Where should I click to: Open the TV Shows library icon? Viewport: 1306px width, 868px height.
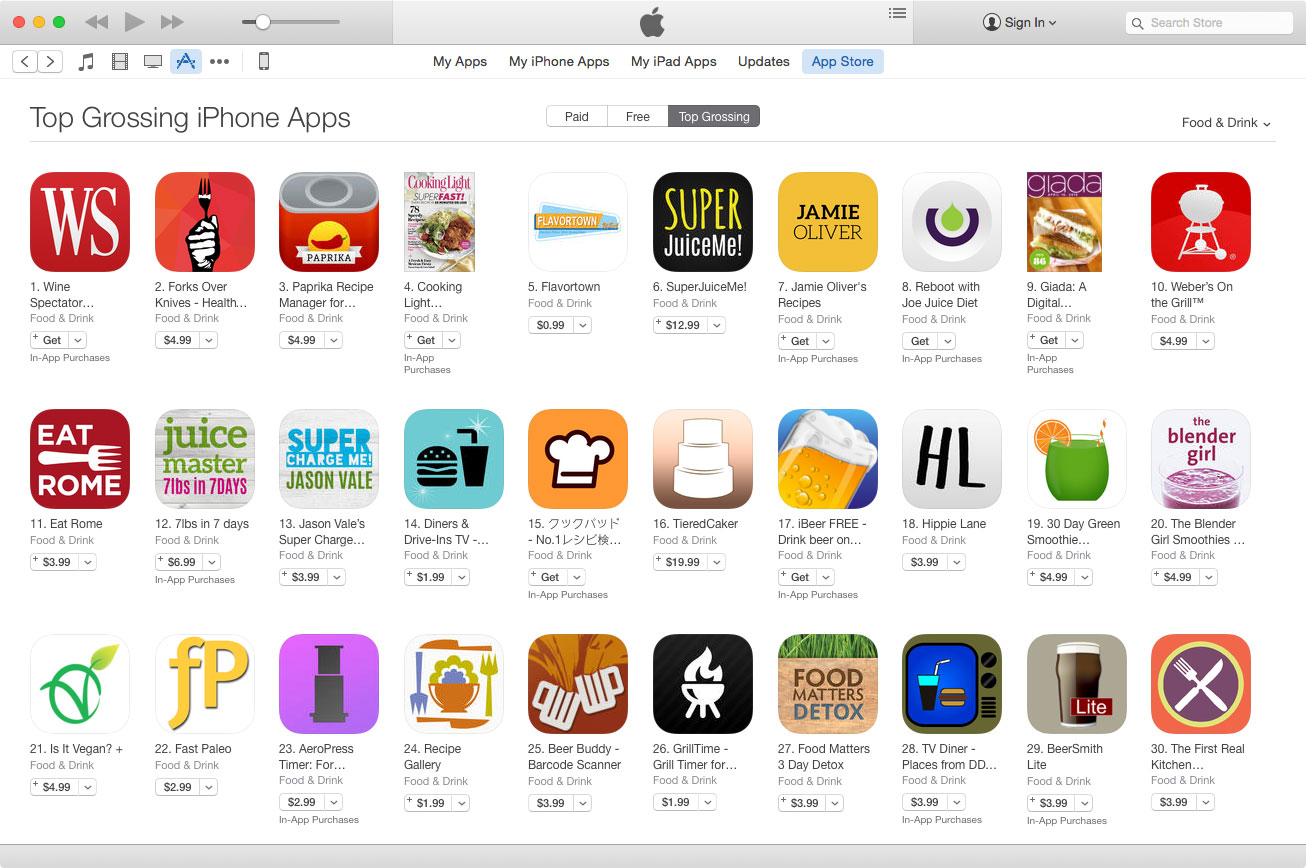click(153, 61)
